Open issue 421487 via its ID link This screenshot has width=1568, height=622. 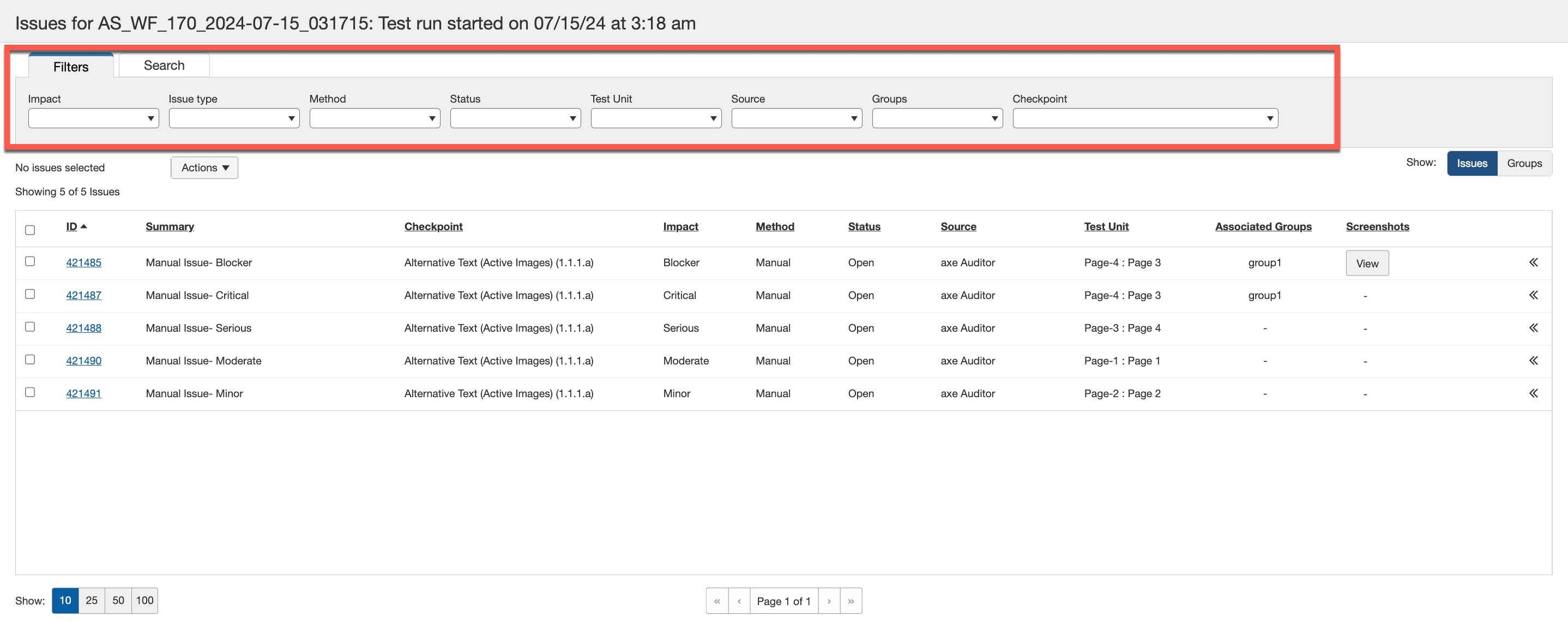(x=83, y=295)
